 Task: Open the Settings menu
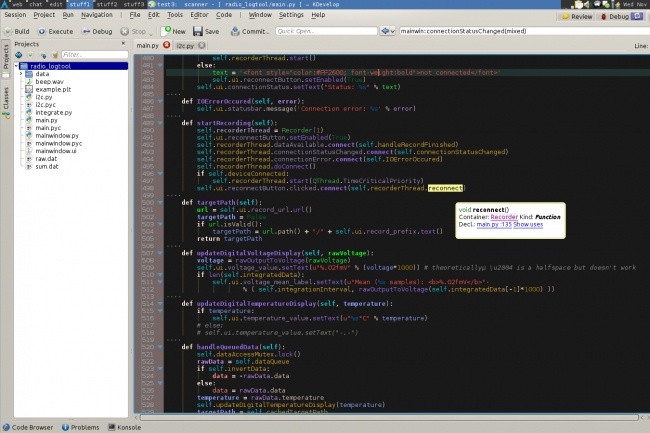(291, 15)
